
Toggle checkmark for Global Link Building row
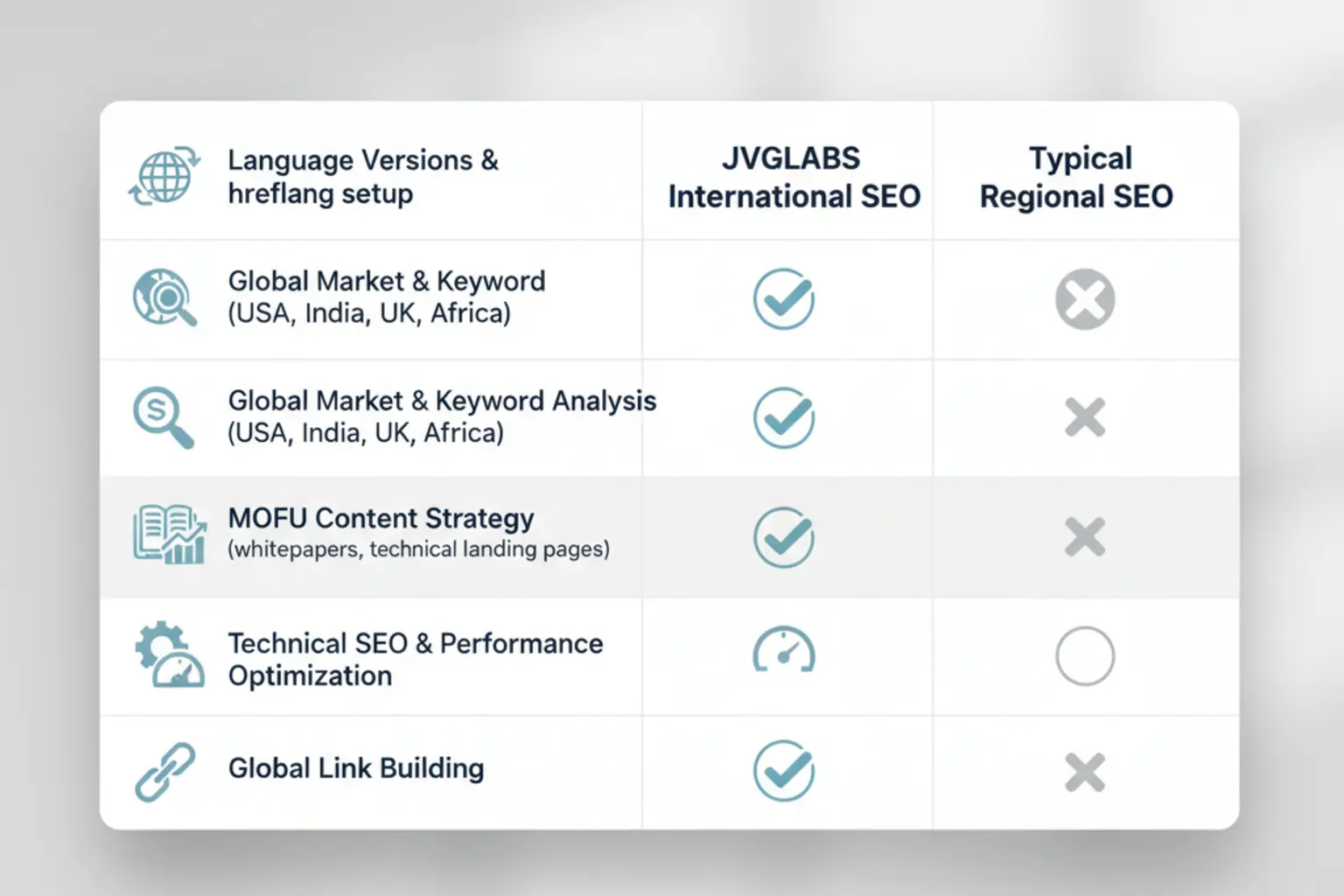coord(784,771)
